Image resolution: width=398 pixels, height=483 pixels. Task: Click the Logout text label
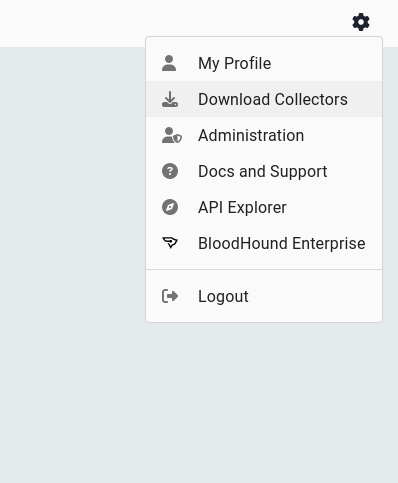223,296
